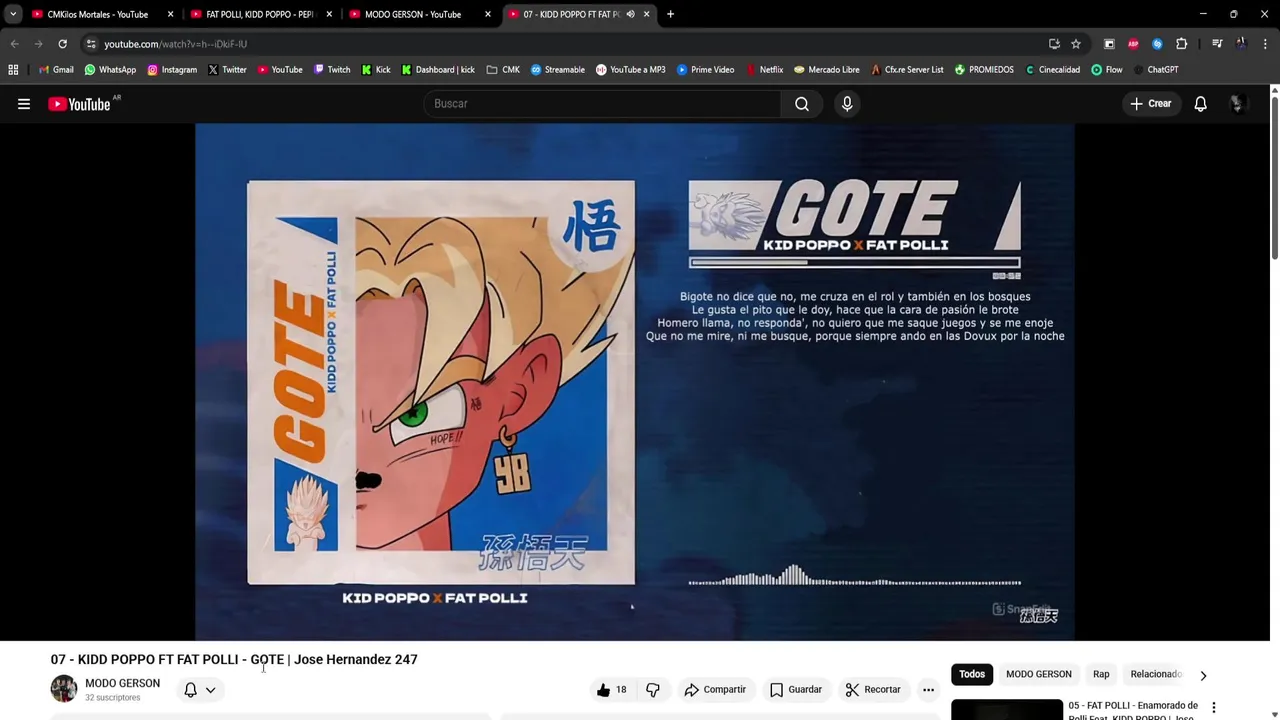
Task: Toggle channel notification bell for MODO GERSON
Action: 190,690
